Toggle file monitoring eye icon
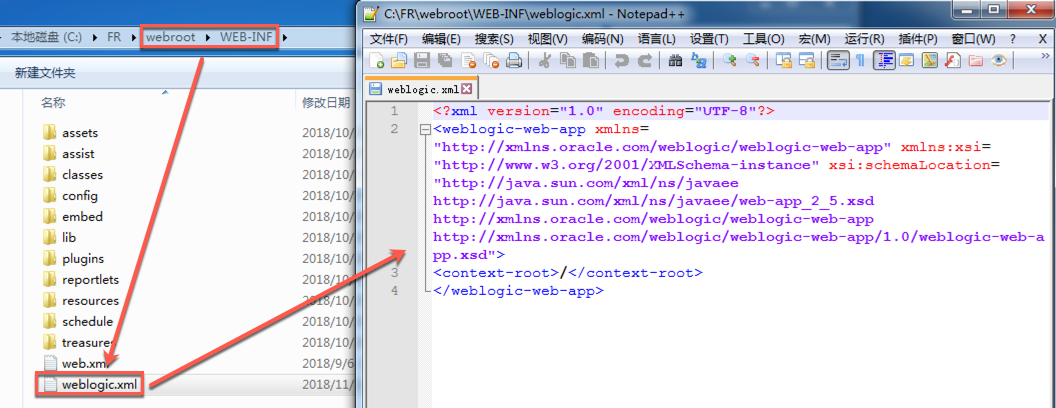The height and width of the screenshot is (408, 1056). click(x=999, y=61)
